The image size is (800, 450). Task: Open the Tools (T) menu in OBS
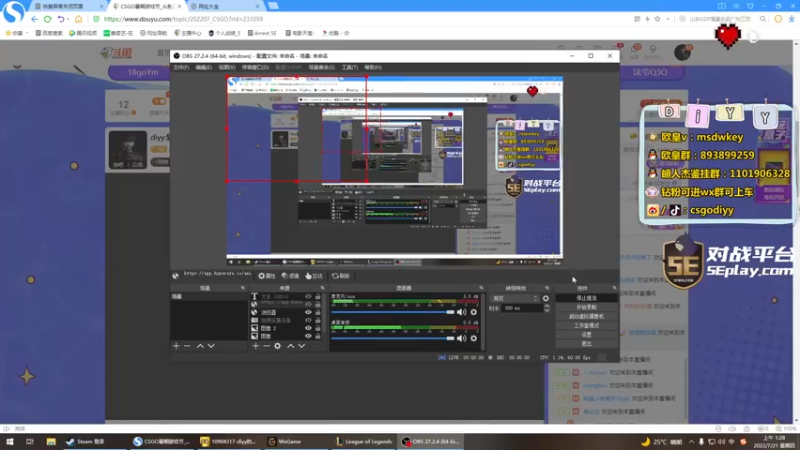pos(349,67)
